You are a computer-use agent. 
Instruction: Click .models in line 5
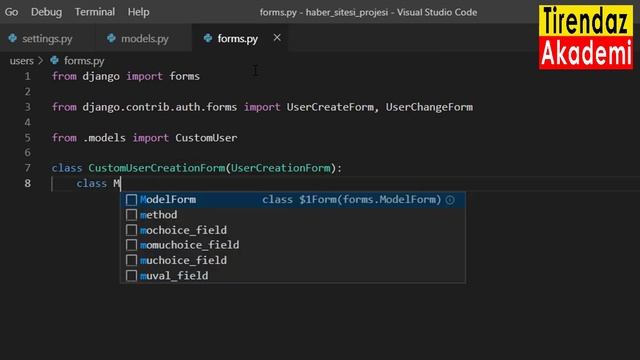click(104, 138)
